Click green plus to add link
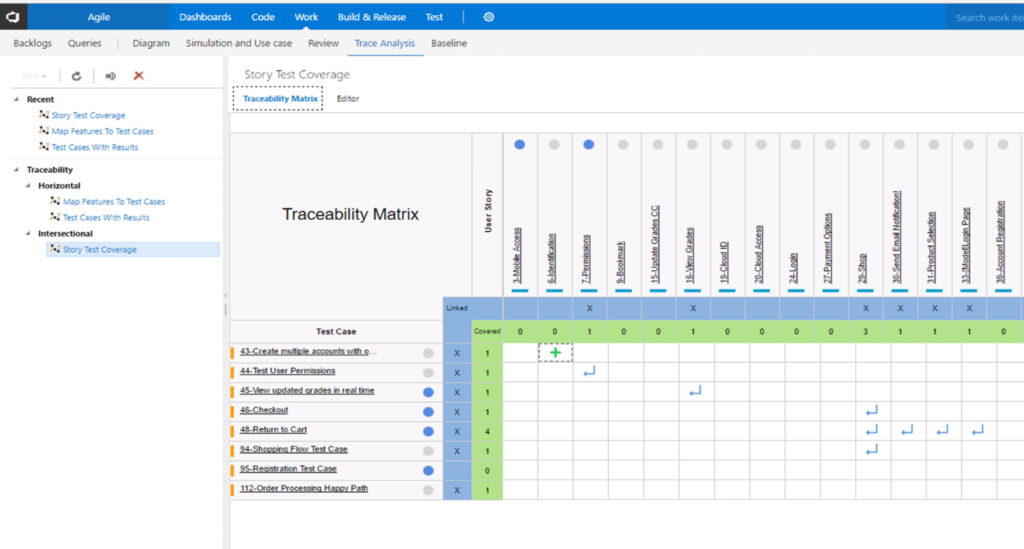Screen dimensions: 1024x549 point(555,352)
